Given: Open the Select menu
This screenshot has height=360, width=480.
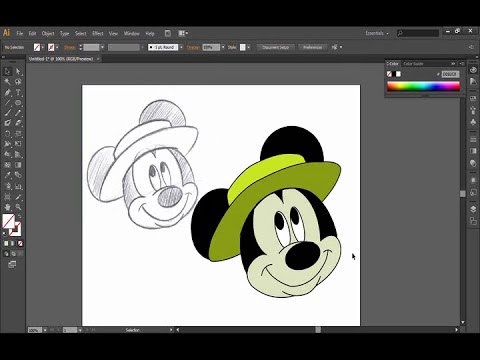Looking at the screenshot, I should click(x=80, y=33).
